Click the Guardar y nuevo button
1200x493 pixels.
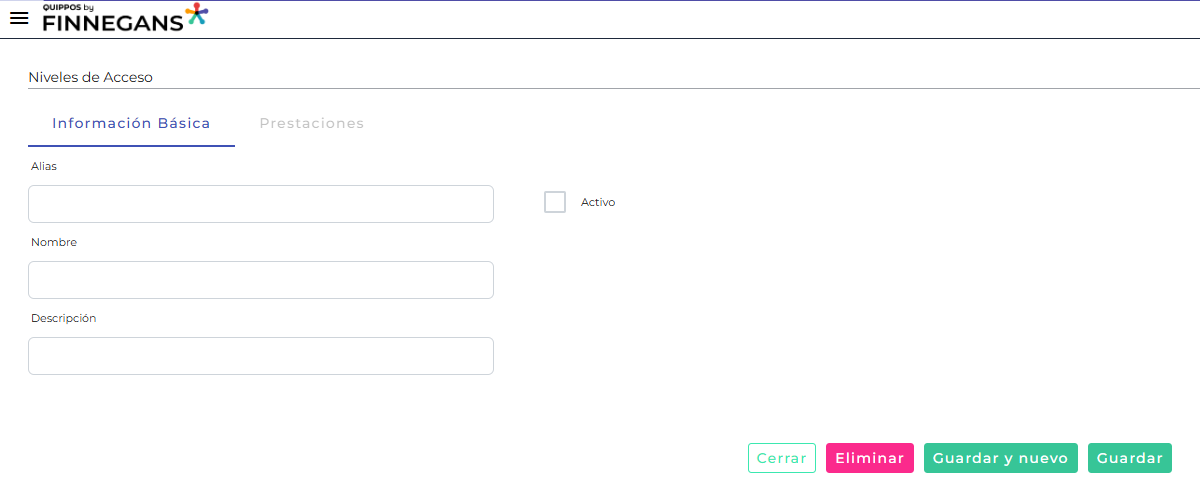pyautogui.click(x=1000, y=458)
